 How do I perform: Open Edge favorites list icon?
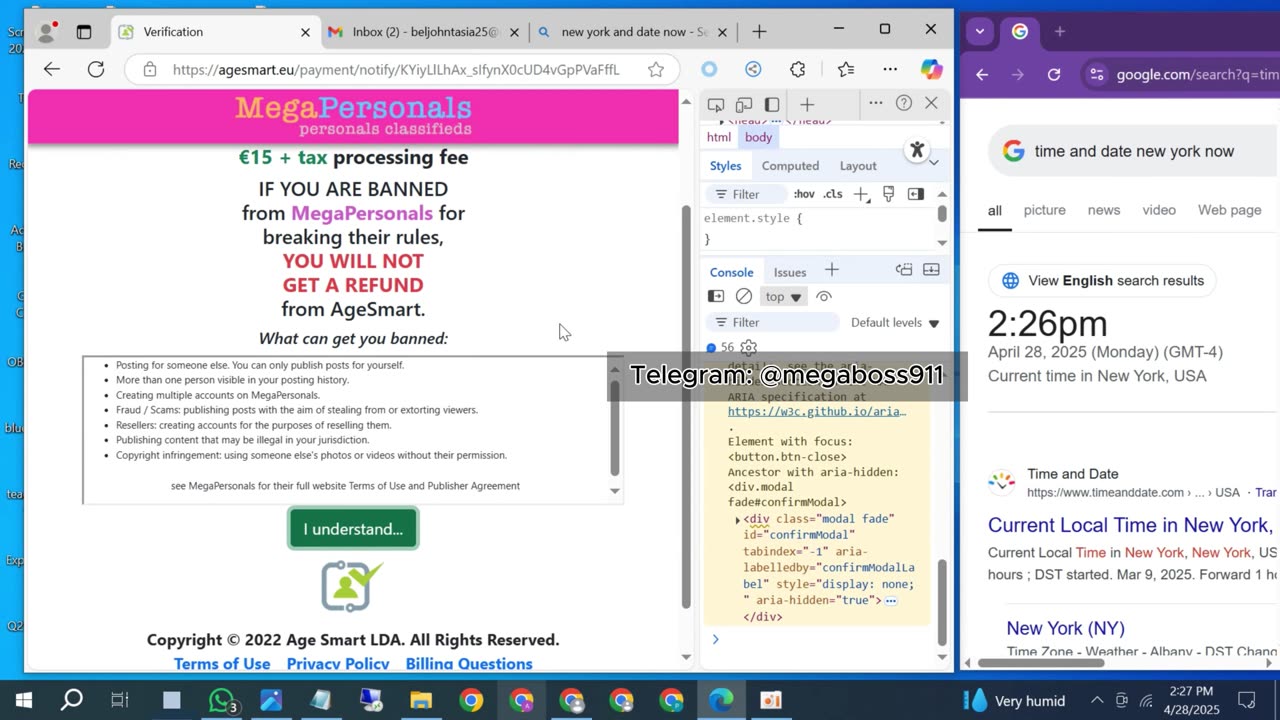[x=846, y=69]
